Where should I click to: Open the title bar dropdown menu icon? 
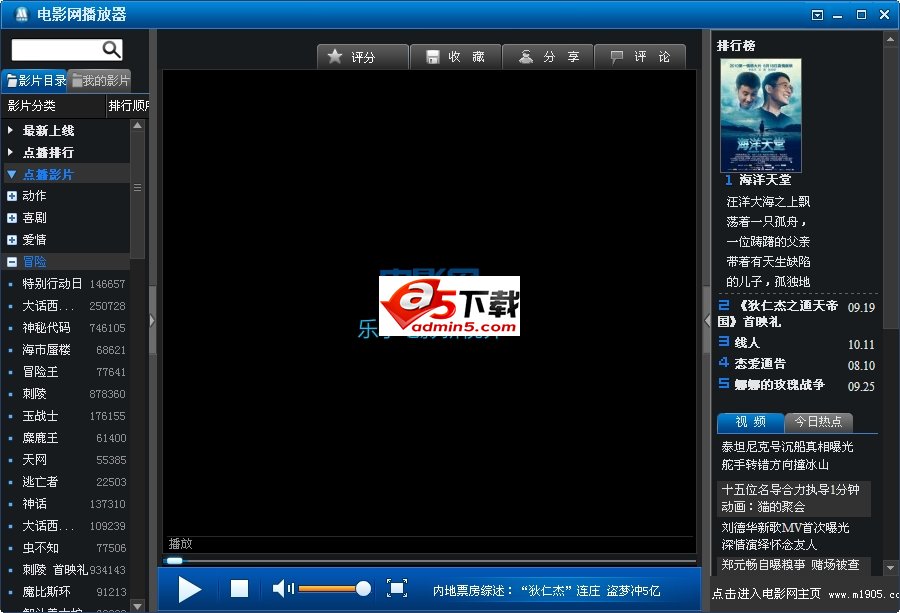tap(817, 14)
